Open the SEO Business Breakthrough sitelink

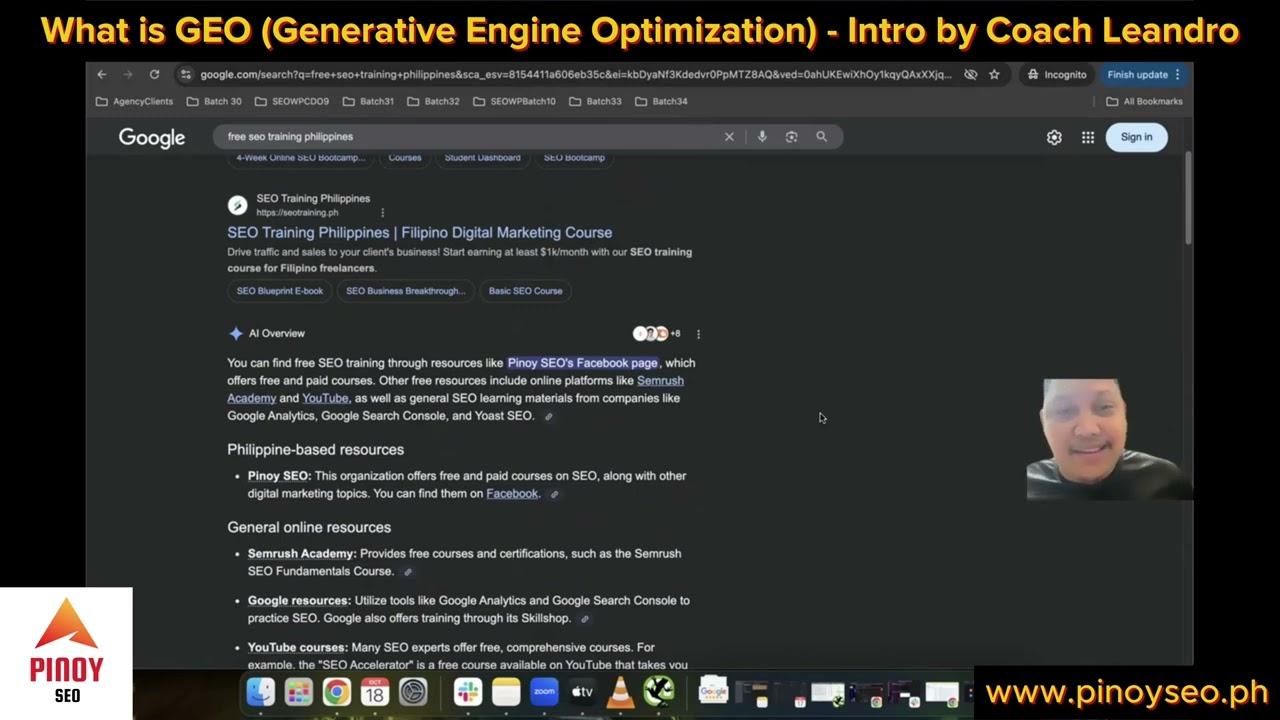tap(405, 291)
